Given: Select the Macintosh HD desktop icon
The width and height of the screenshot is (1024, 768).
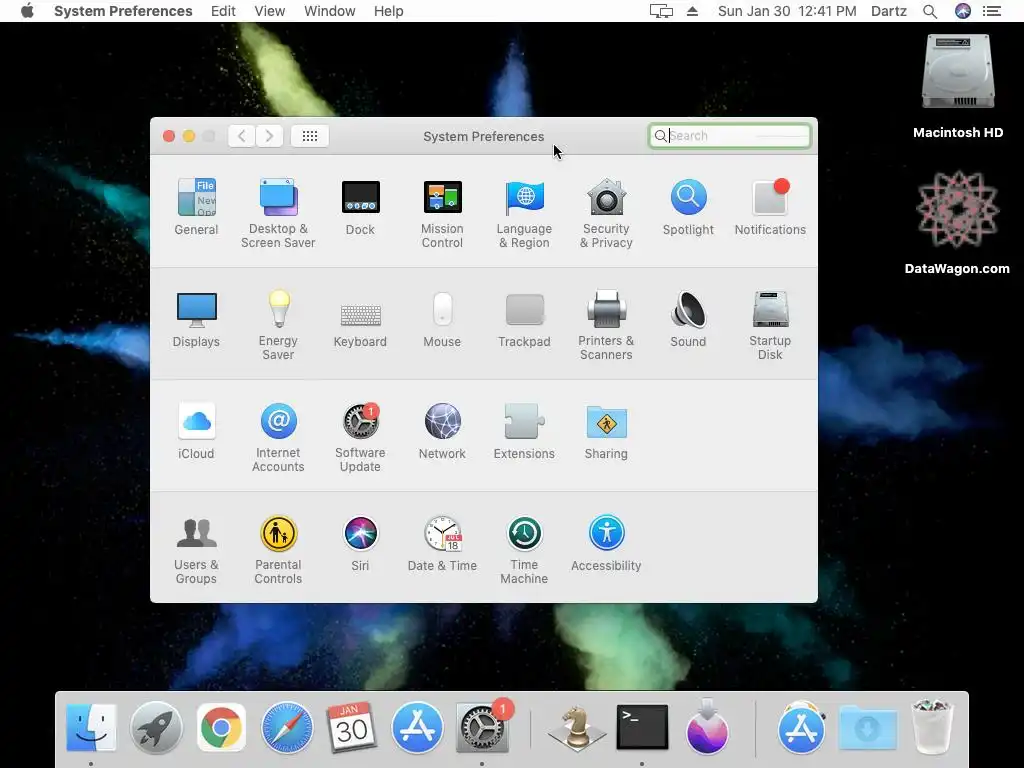Looking at the screenshot, I should (x=958, y=86).
